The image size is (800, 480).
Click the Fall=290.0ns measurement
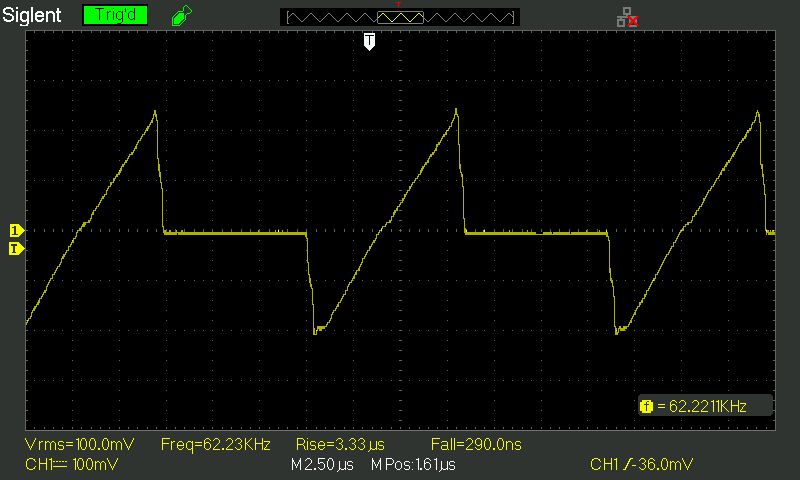[x=476, y=444]
